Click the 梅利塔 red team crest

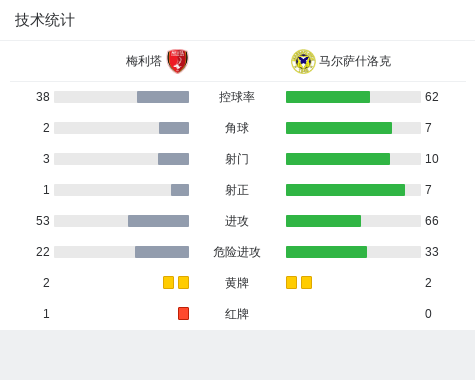pos(178,61)
